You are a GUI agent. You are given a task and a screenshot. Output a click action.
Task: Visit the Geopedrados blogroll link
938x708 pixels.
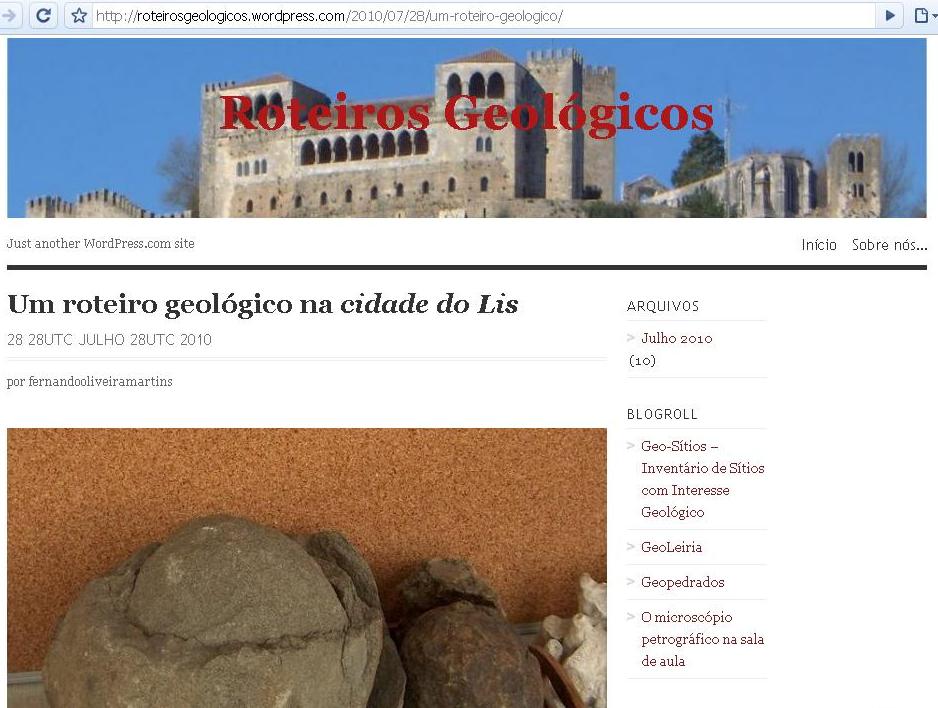click(683, 582)
